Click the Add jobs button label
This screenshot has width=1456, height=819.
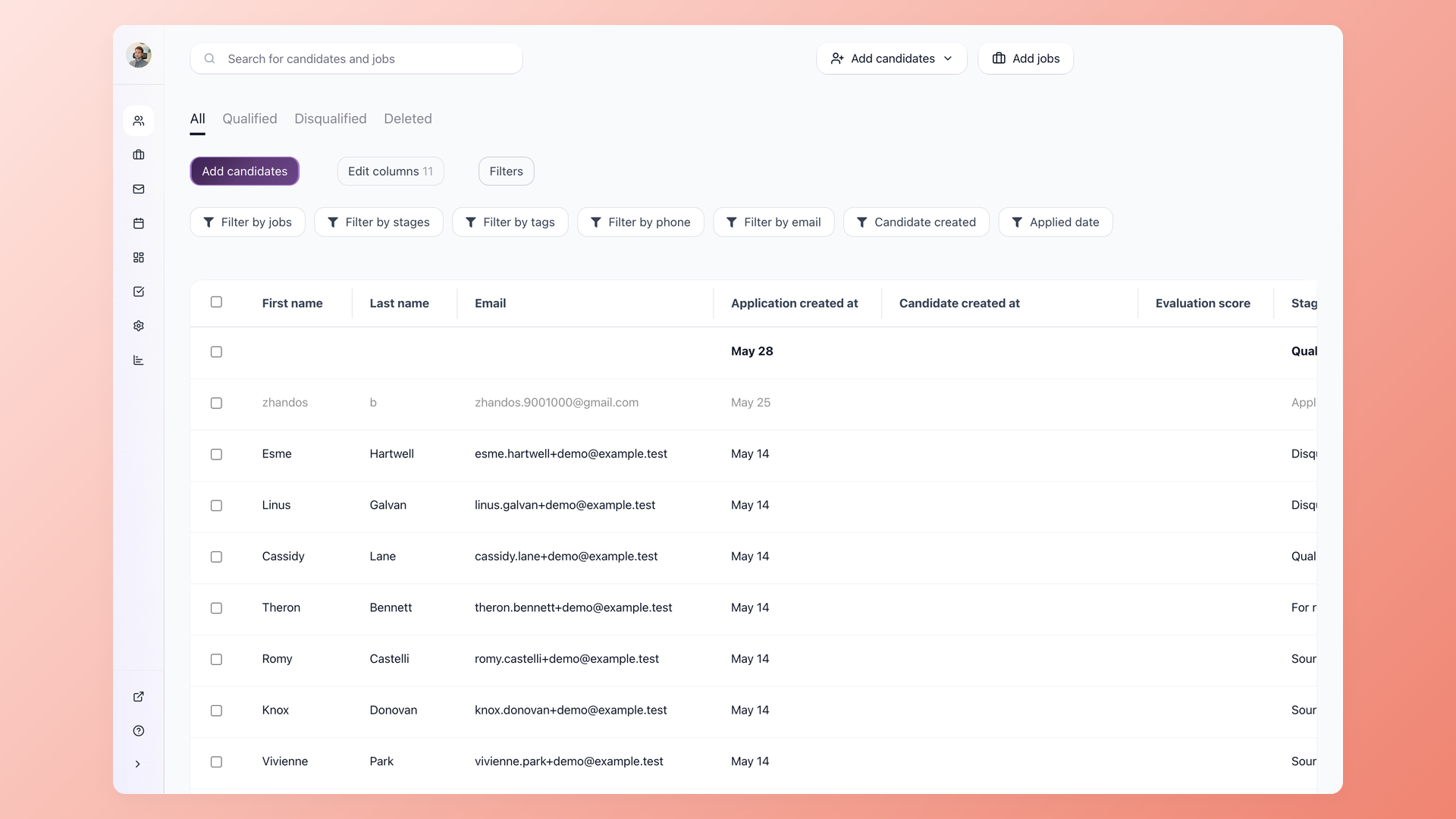coord(1036,58)
